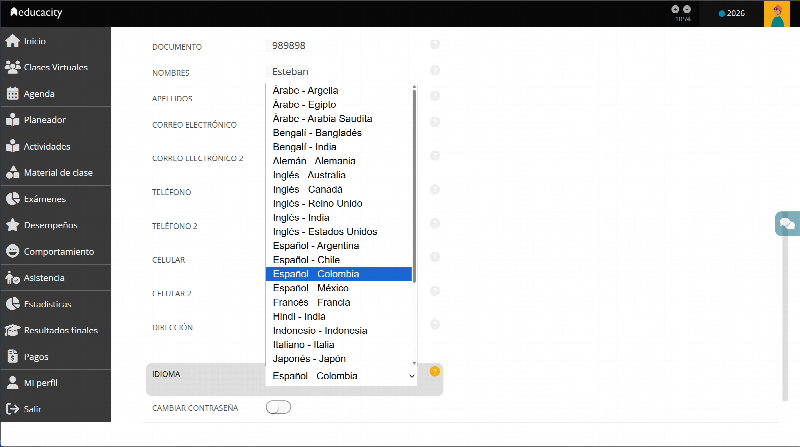Click help icon next to Celular
This screenshot has width=800, height=447.
point(435,257)
